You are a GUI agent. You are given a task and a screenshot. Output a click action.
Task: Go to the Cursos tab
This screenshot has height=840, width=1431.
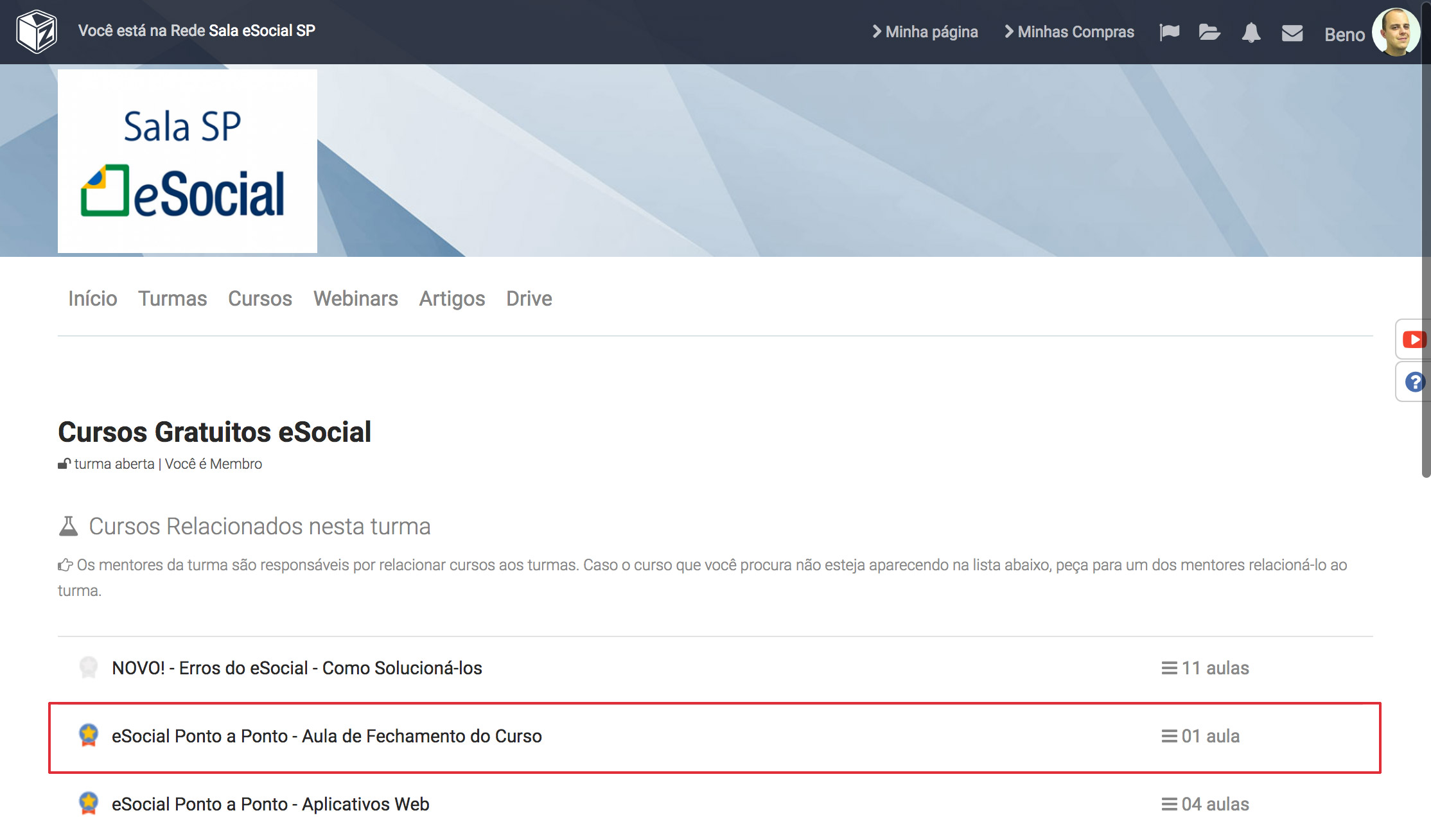pos(259,299)
